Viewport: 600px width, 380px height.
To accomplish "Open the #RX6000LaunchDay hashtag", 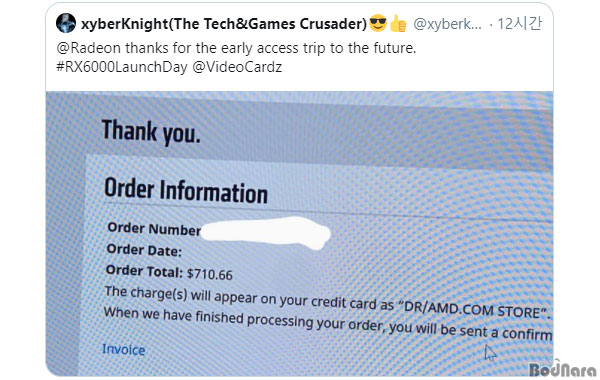I will tap(122, 67).
